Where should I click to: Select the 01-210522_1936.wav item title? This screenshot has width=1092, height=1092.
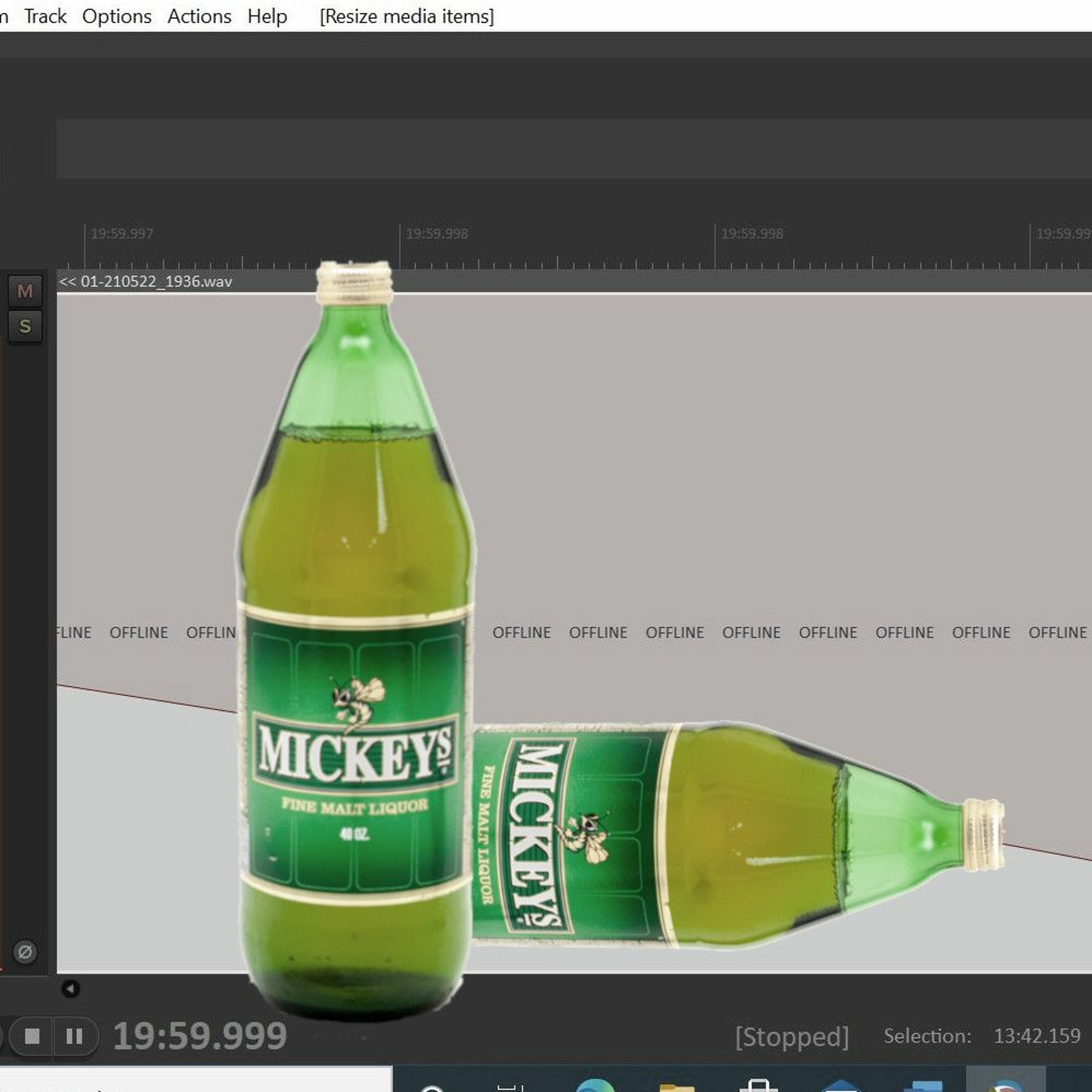coord(157,281)
